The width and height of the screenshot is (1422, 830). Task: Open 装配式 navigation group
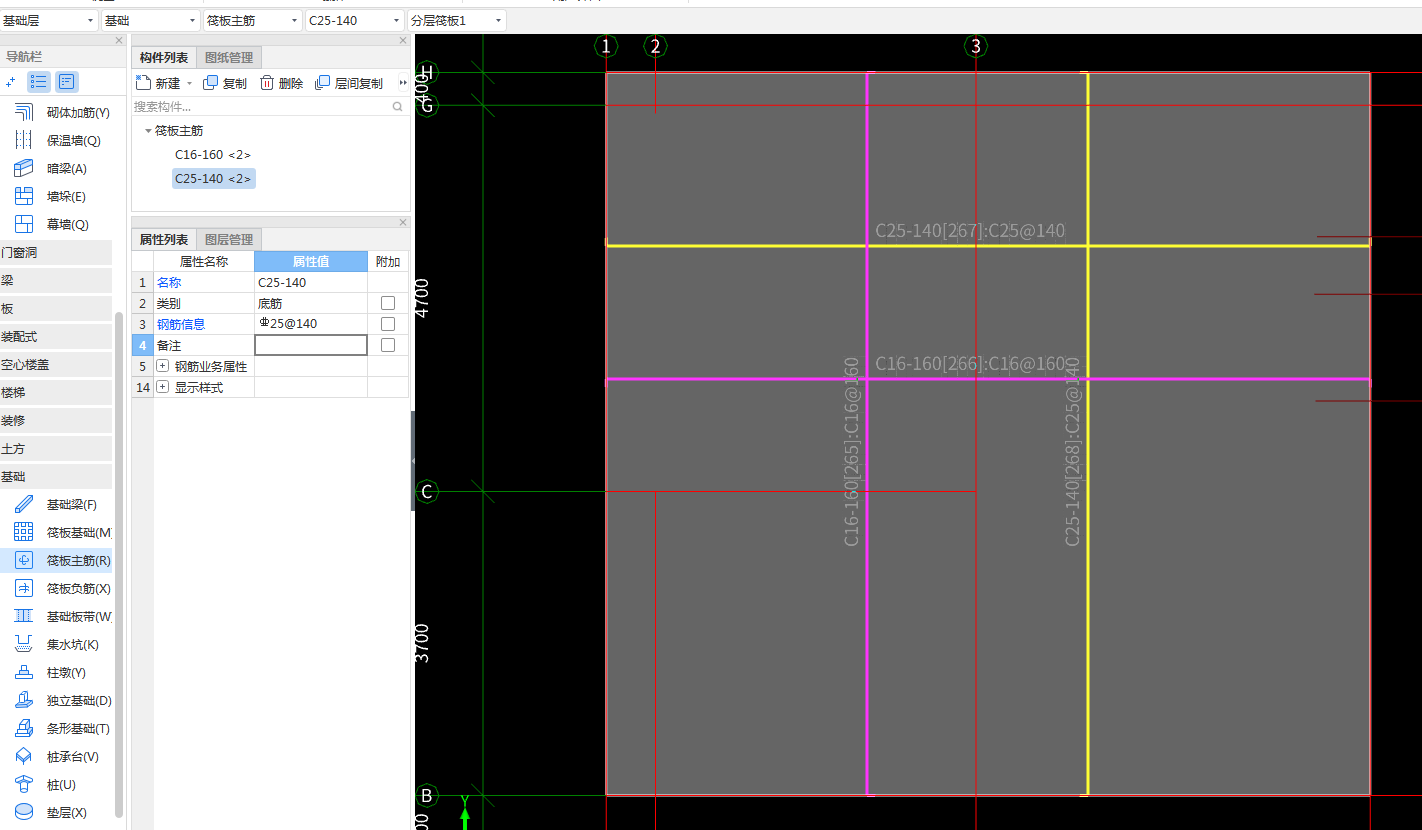(x=56, y=337)
